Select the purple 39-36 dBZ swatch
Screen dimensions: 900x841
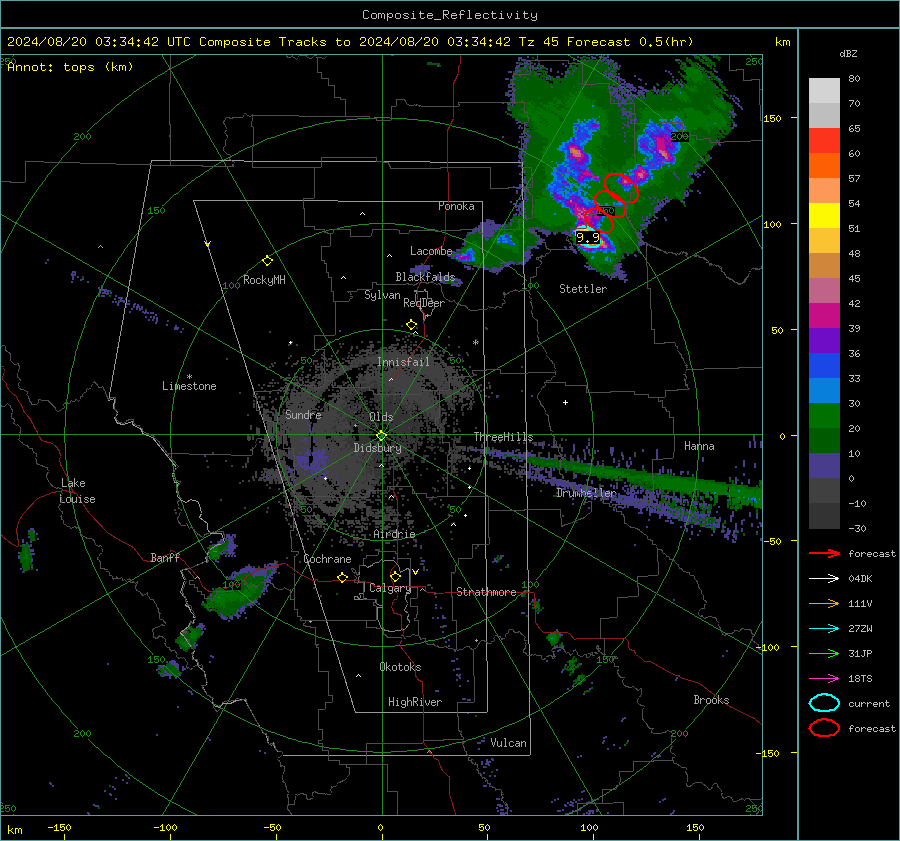824,341
